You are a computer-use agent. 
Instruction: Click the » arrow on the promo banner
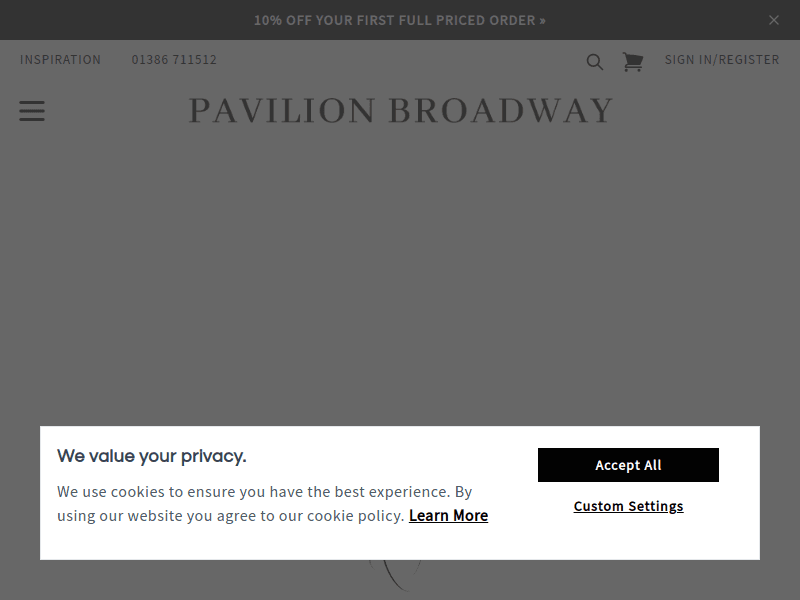click(542, 20)
